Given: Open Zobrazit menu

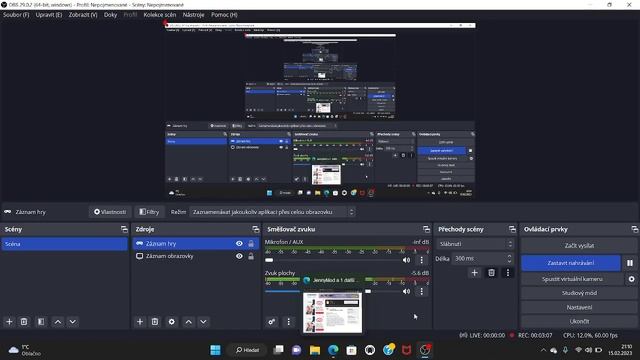Looking at the screenshot, I should (x=83, y=15).
